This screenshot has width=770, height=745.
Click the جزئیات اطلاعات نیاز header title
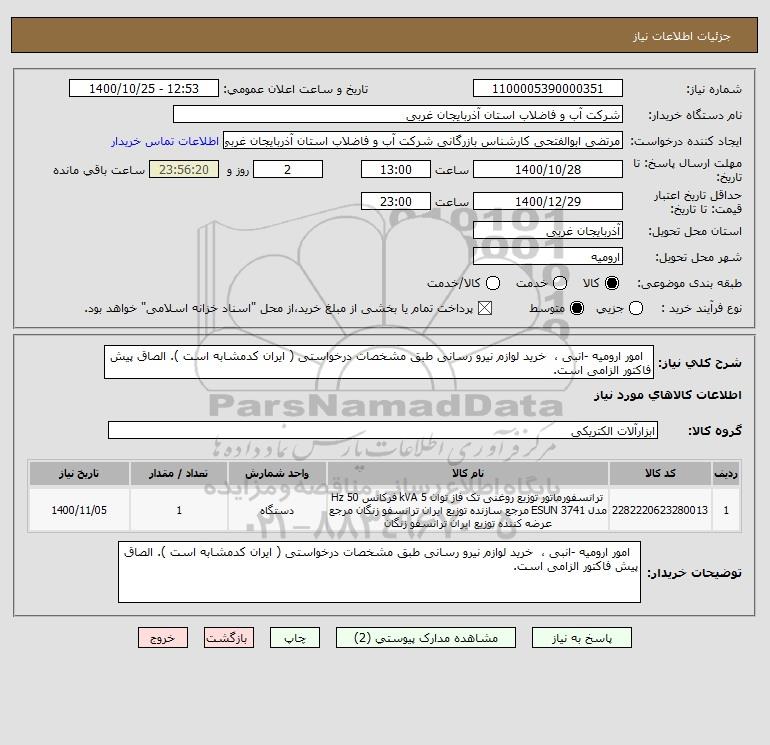pyautogui.click(x=681, y=36)
